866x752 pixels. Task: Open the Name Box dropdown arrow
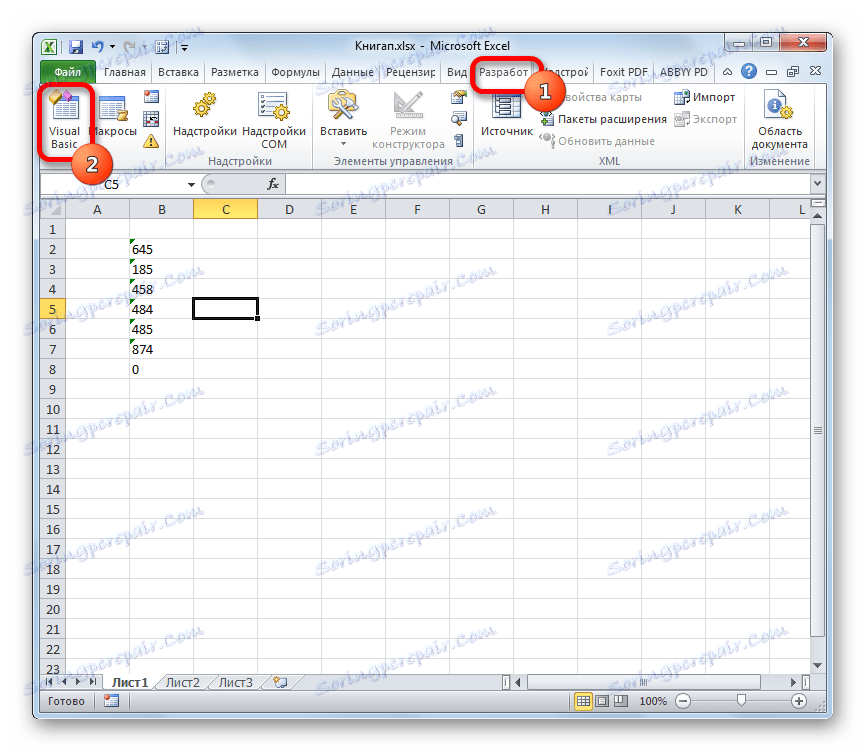(x=191, y=184)
